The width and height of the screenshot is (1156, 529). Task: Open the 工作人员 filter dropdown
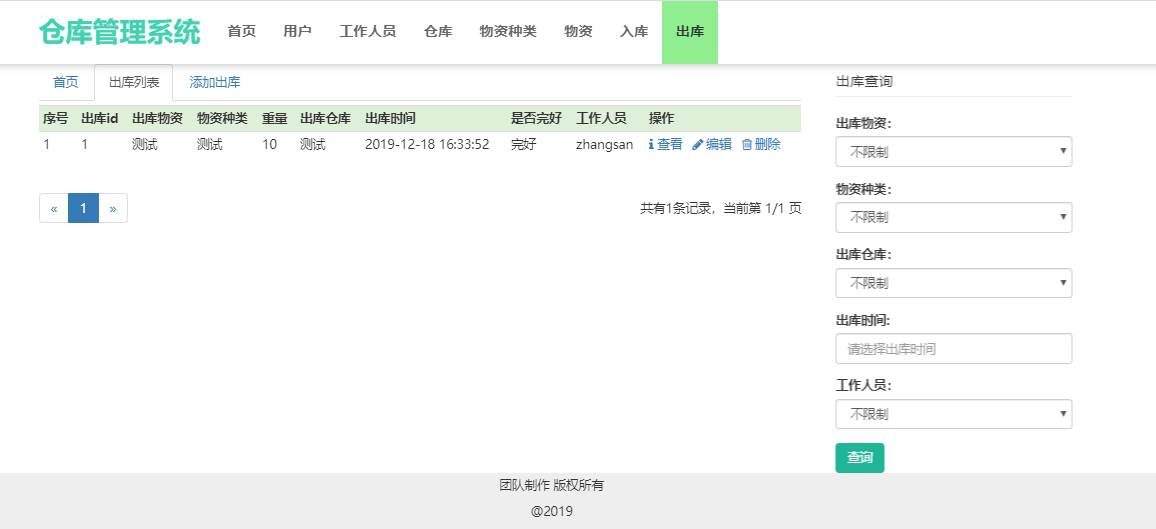coord(953,414)
